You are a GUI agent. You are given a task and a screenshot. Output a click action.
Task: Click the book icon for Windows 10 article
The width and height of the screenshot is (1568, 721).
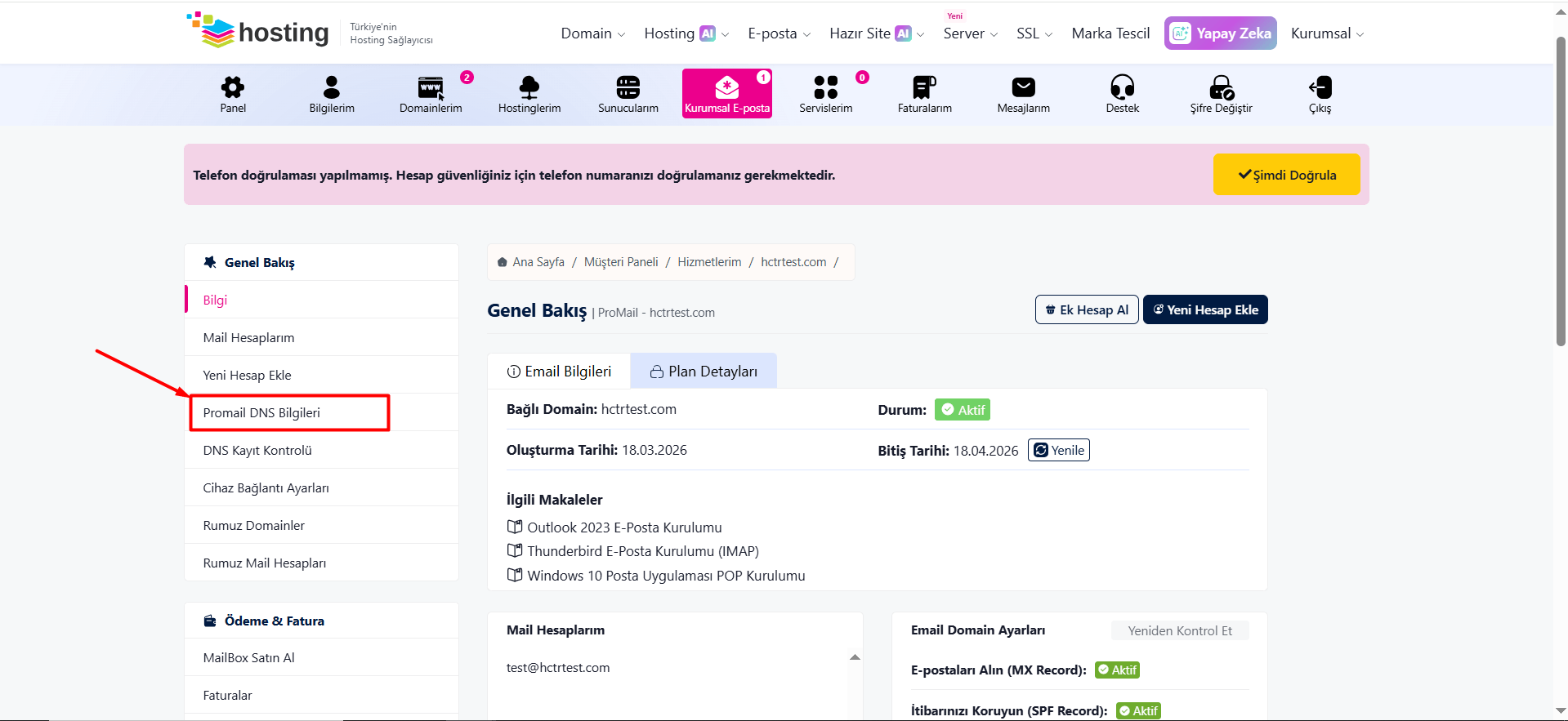tap(515, 575)
